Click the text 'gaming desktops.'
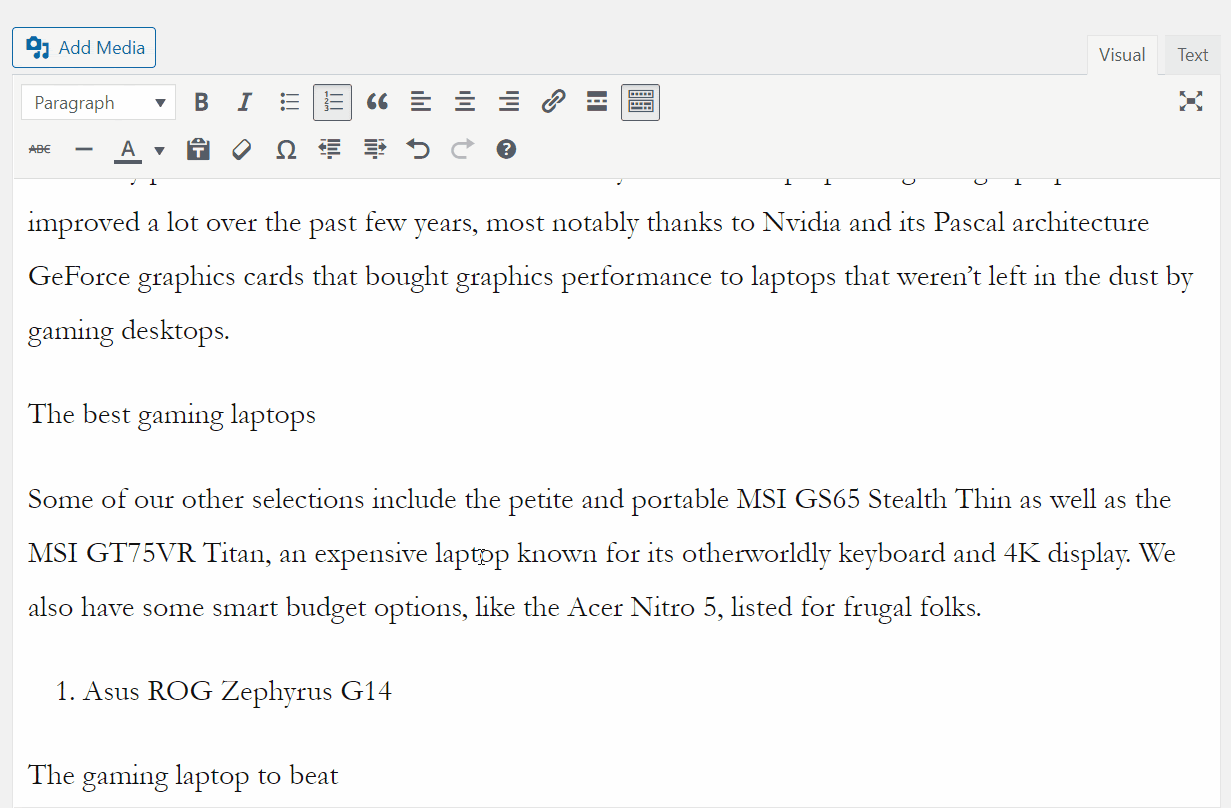Screen dimensions: 1231x808 [129, 331]
